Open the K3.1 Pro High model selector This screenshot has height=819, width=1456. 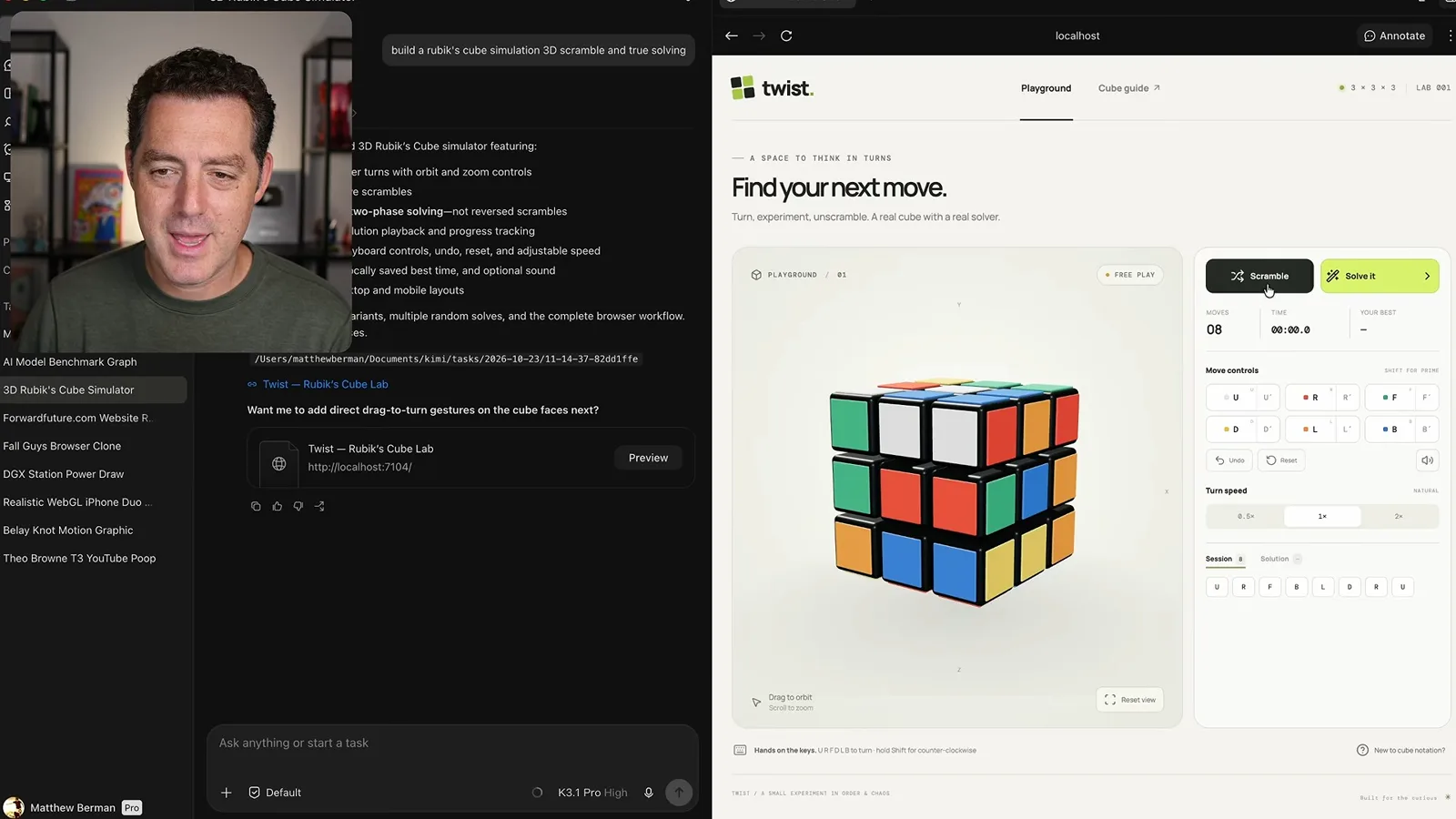click(x=592, y=793)
